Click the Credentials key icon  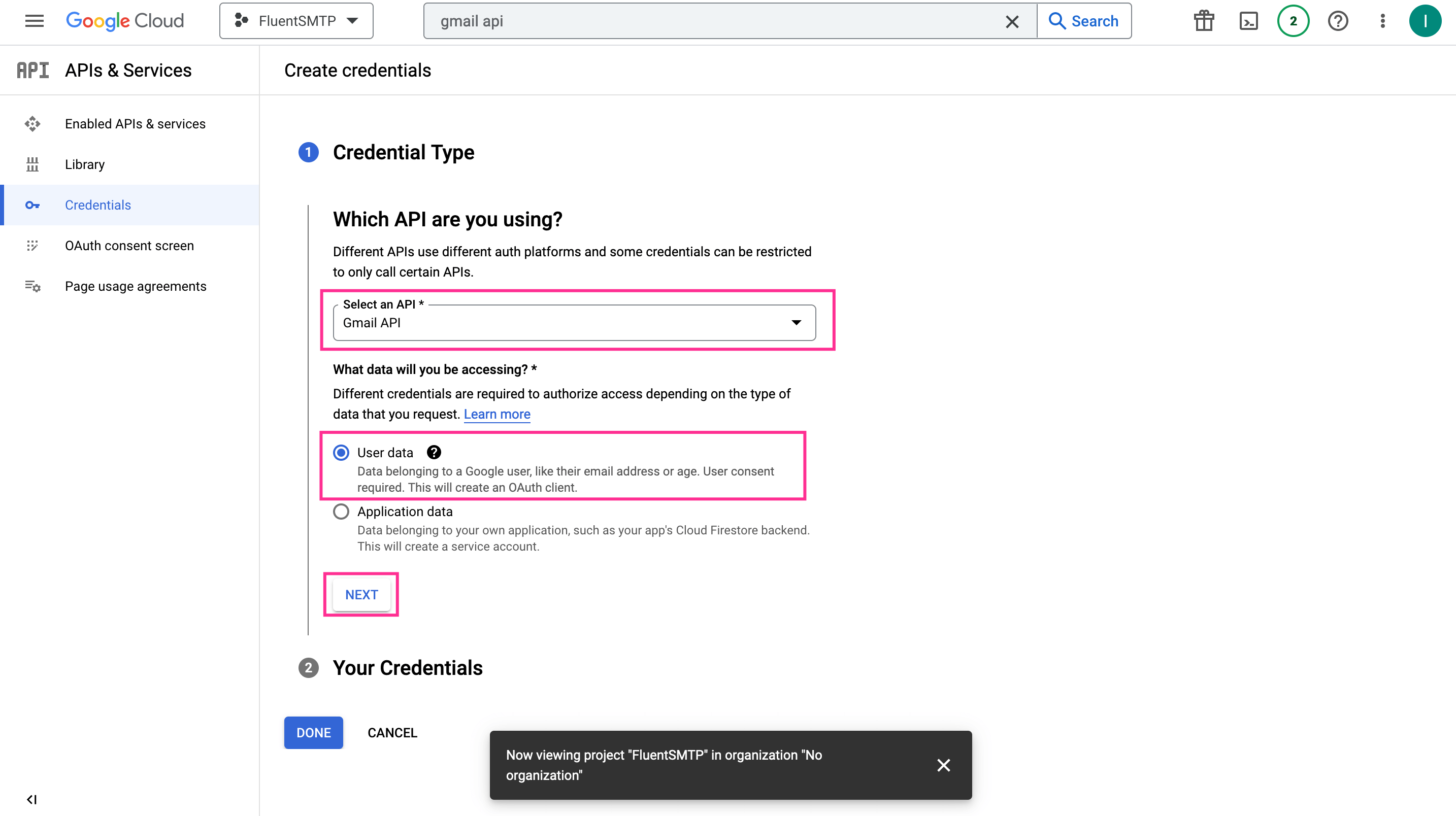pos(33,205)
